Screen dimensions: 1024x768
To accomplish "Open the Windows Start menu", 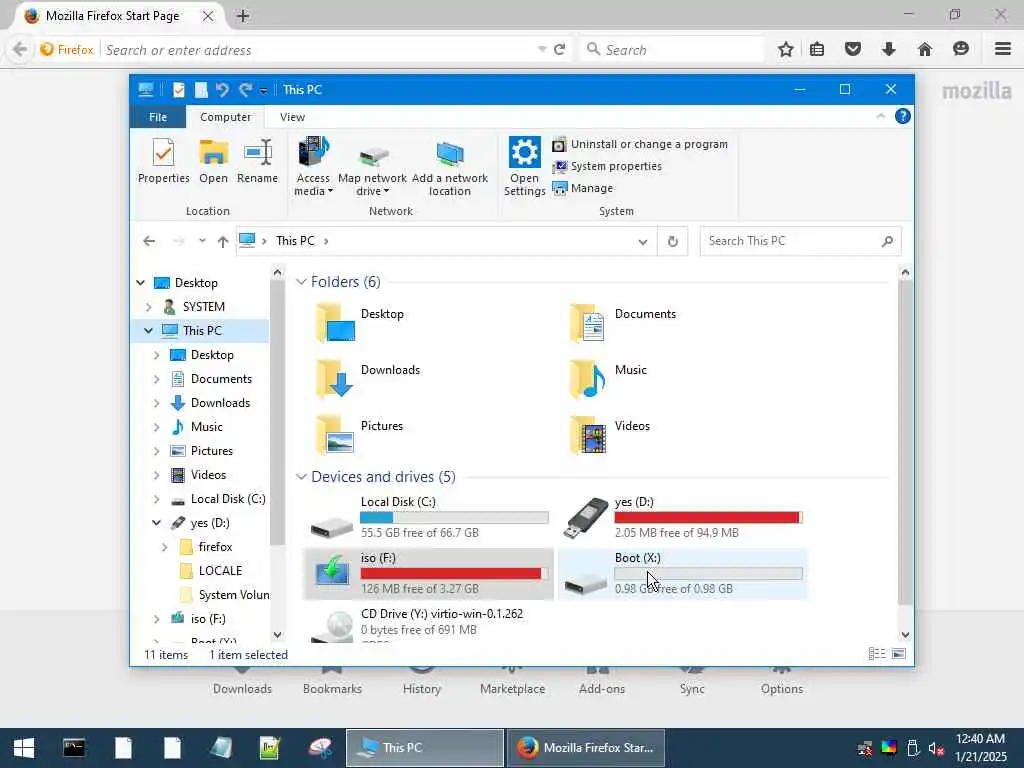I will click(x=24, y=748).
